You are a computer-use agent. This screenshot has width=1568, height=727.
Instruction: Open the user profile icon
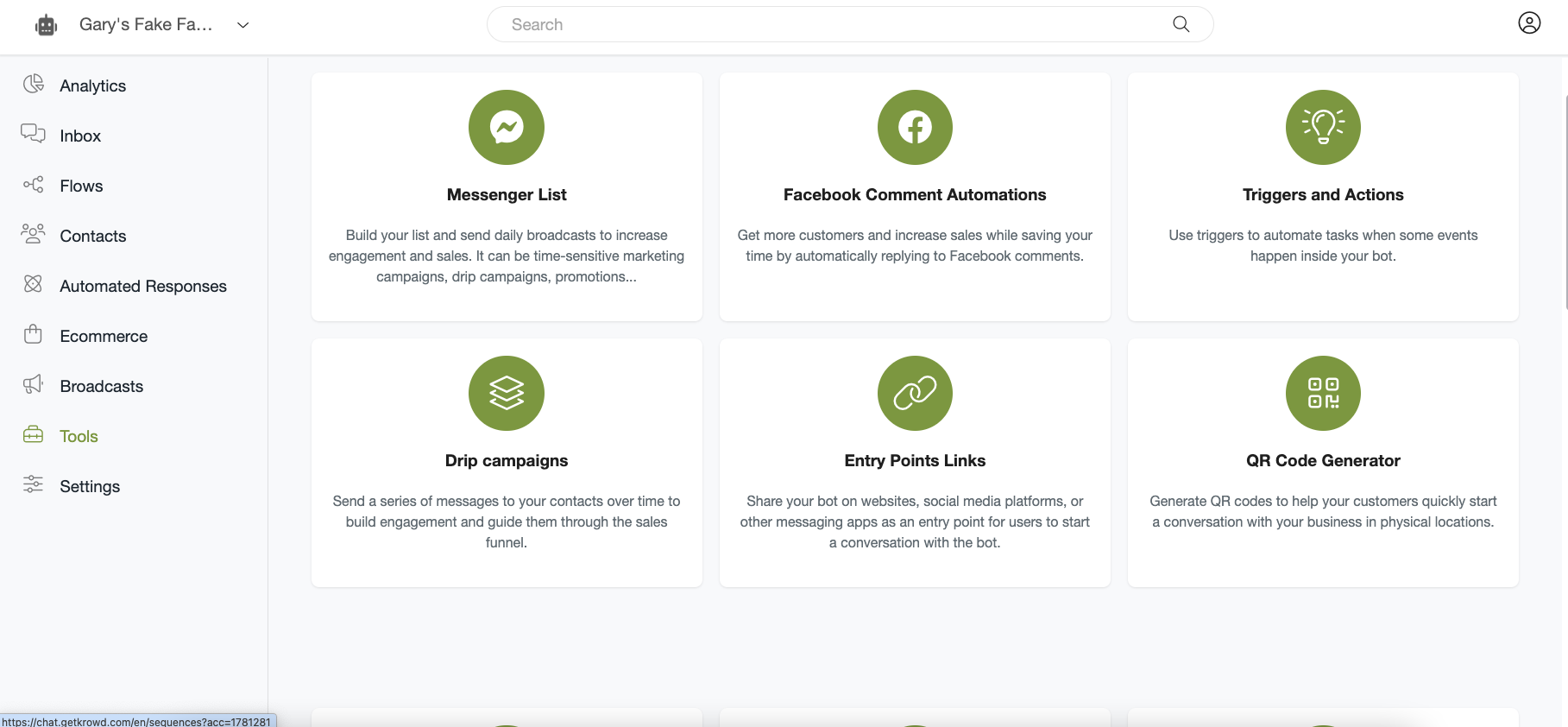1529,23
